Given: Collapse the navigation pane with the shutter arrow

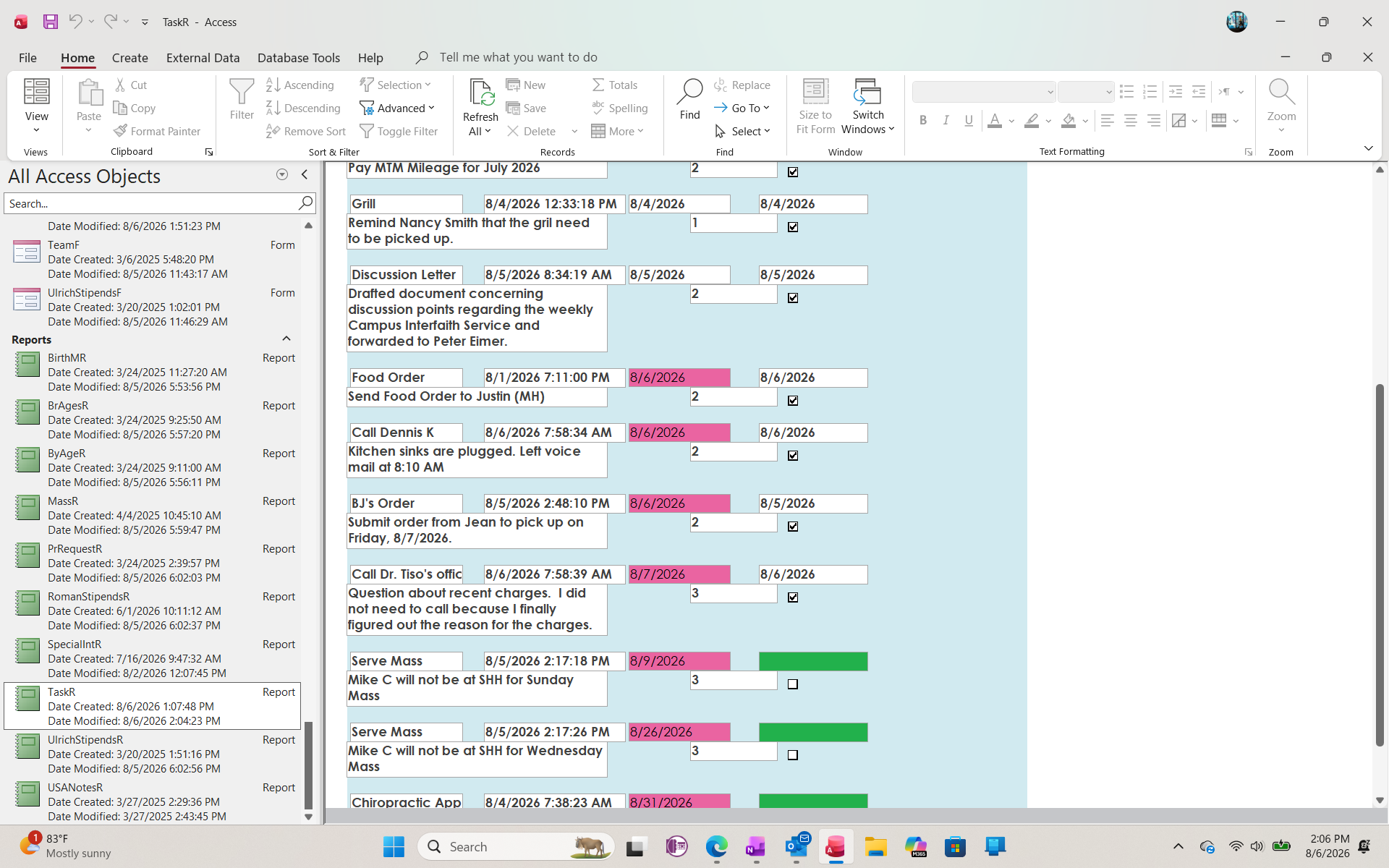Looking at the screenshot, I should [305, 174].
